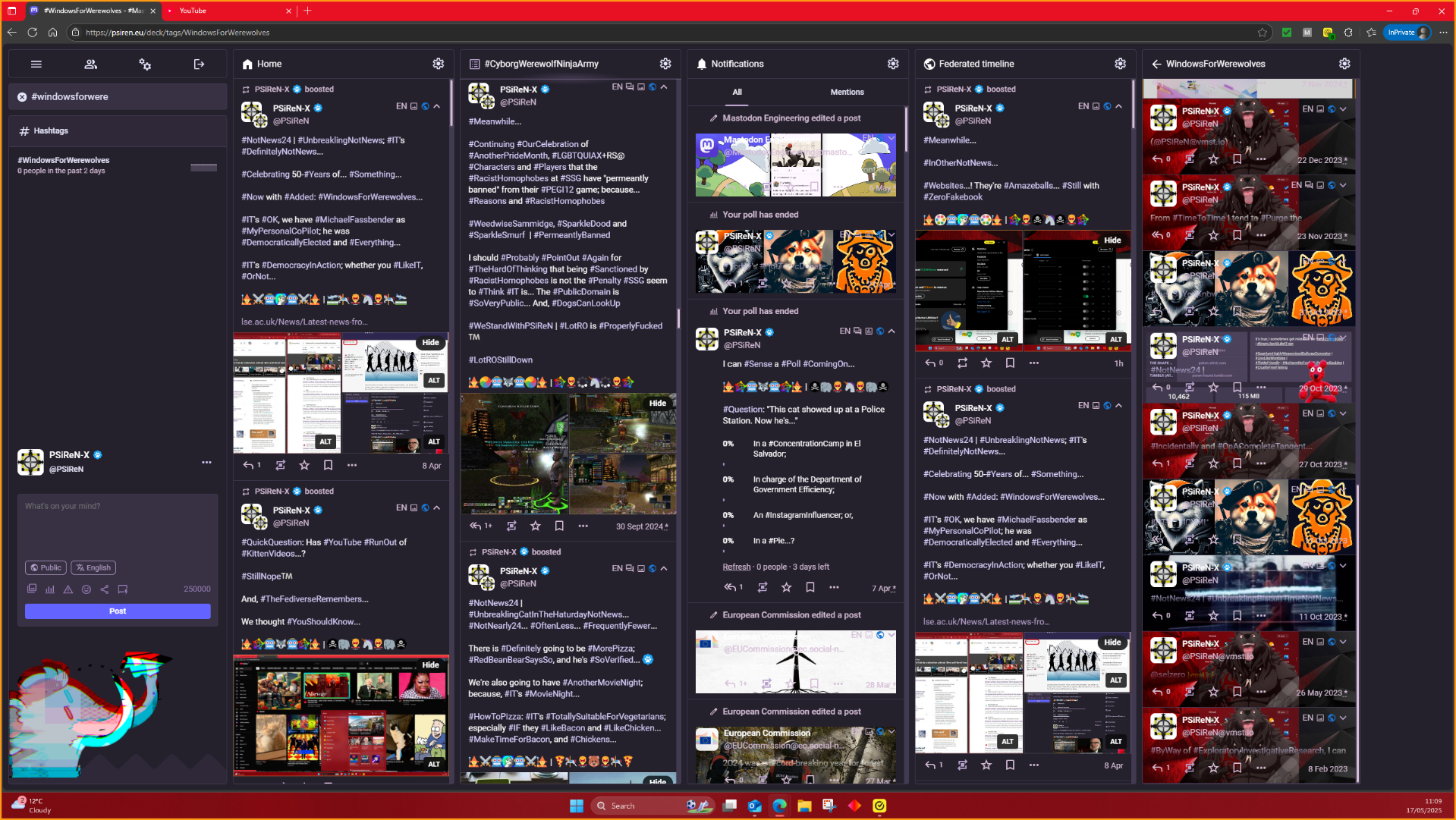Hide the game screenshots on the 30 Sept 2024 post
Viewport: 1456px width, 820px height.
point(658,403)
